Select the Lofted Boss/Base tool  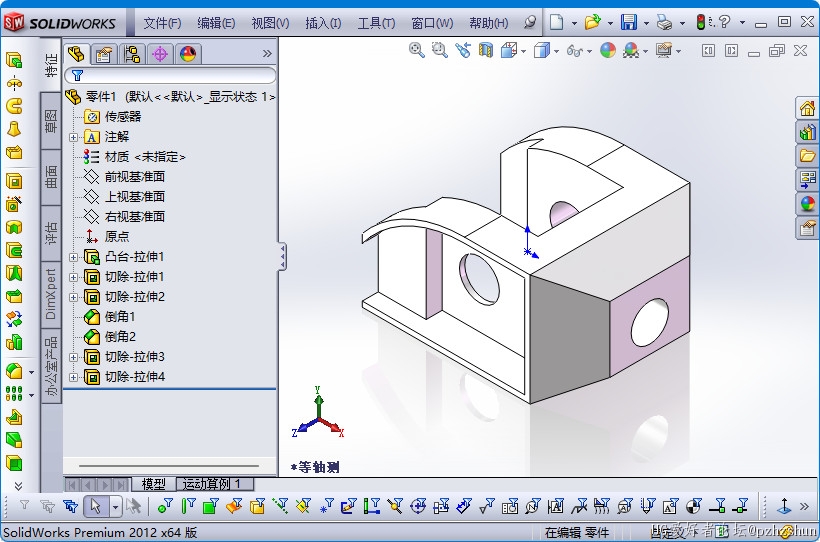[x=14, y=129]
